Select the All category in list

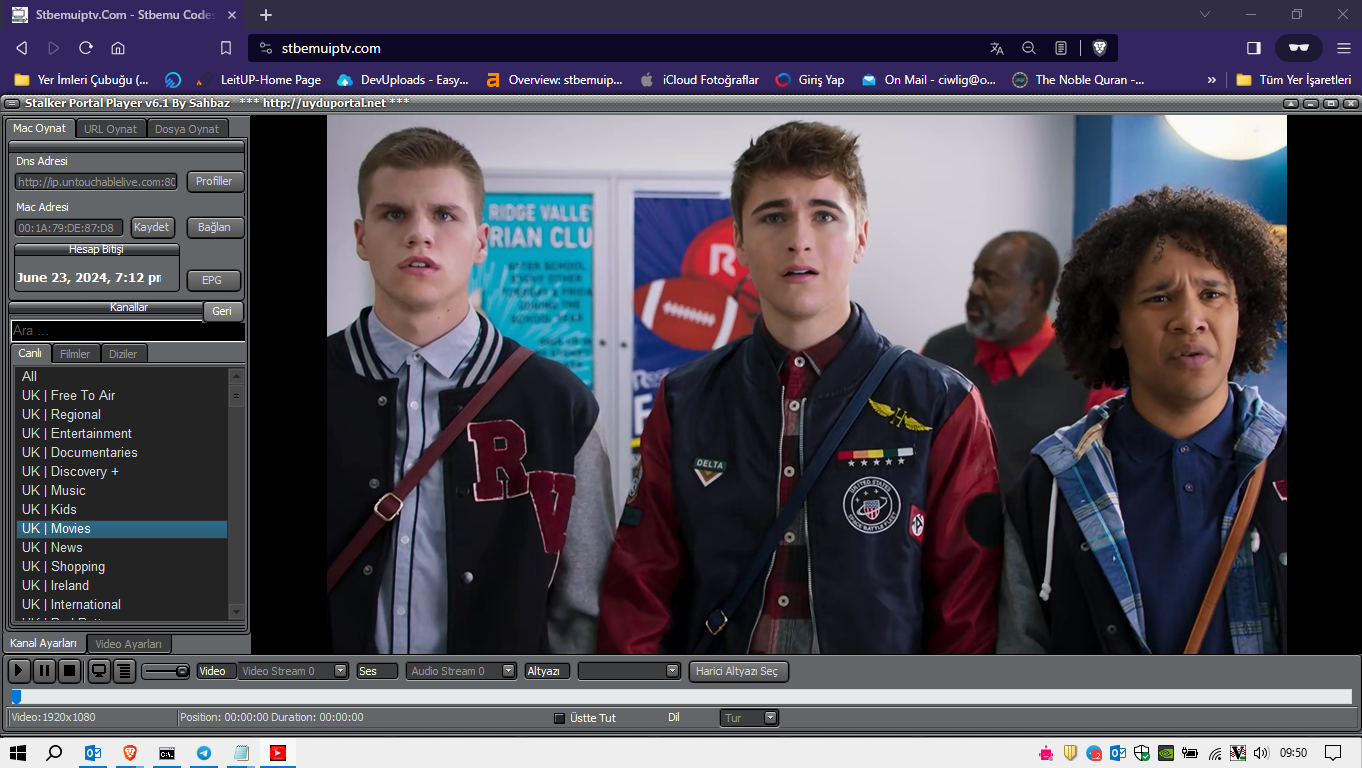click(x=122, y=376)
